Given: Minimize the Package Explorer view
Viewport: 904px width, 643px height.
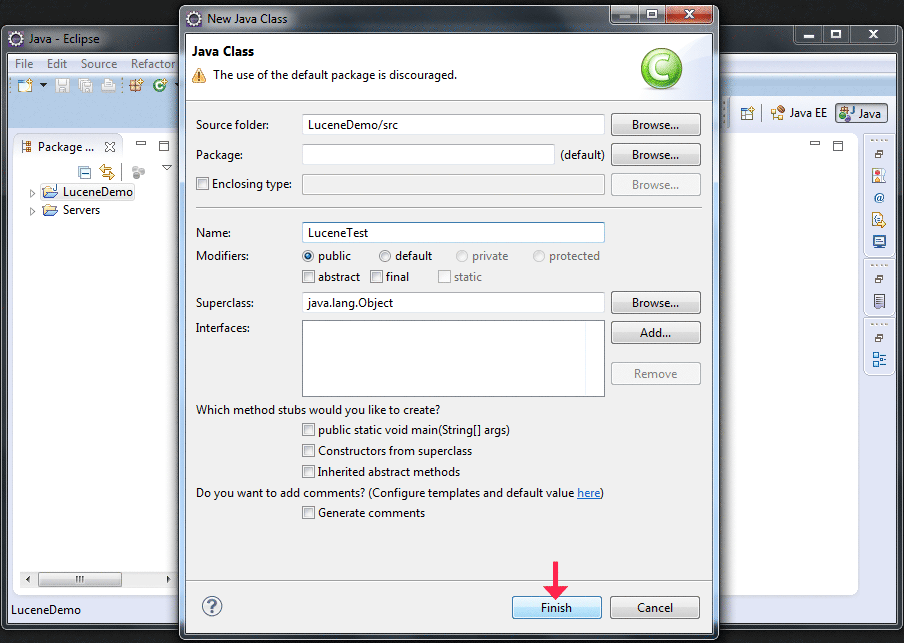Looking at the screenshot, I should point(141,143).
